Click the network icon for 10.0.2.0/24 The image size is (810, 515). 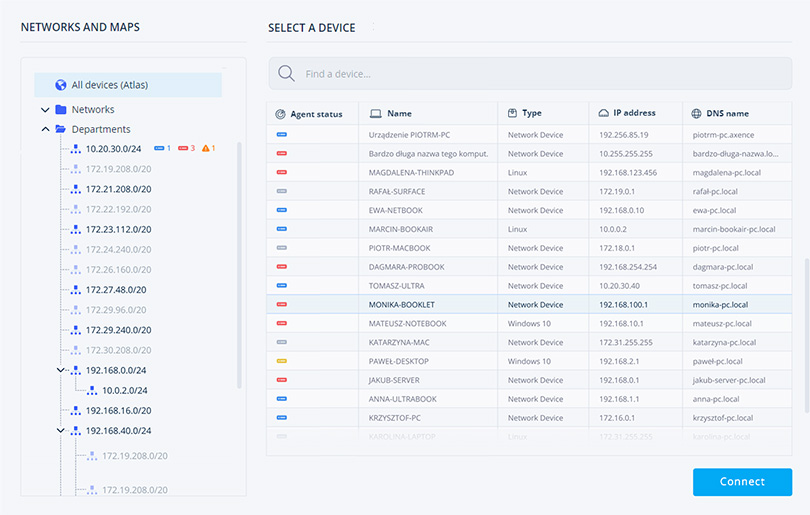[92, 391]
